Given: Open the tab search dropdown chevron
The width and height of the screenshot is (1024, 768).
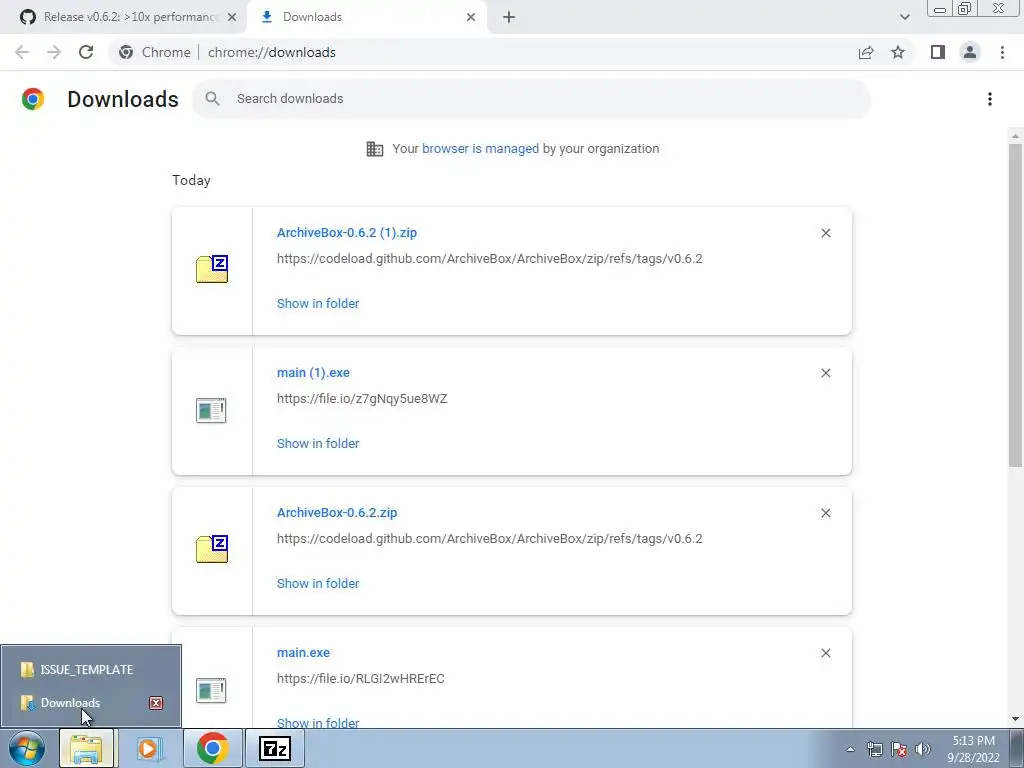Looking at the screenshot, I should tap(904, 17).
